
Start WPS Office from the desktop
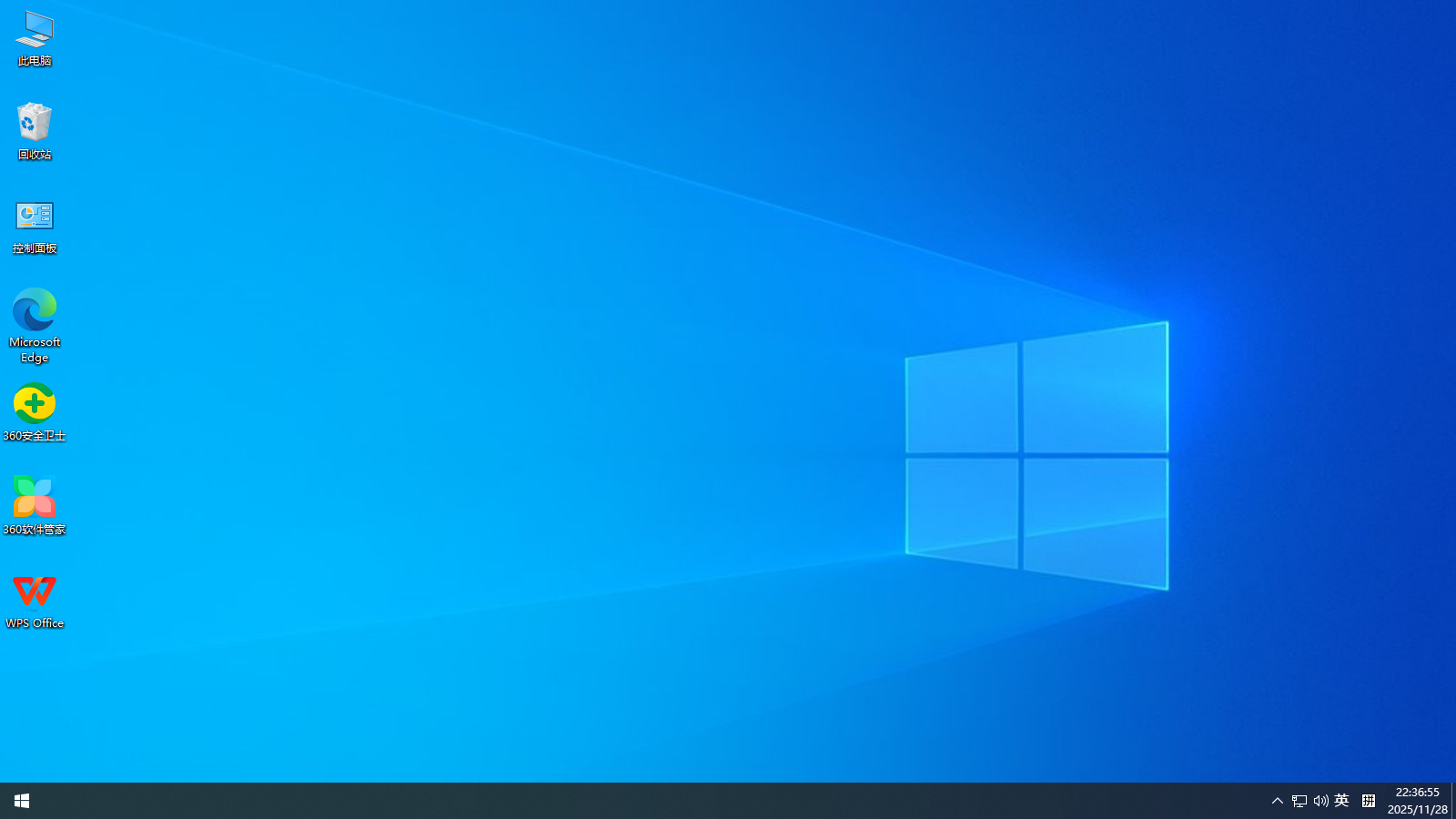(35, 590)
